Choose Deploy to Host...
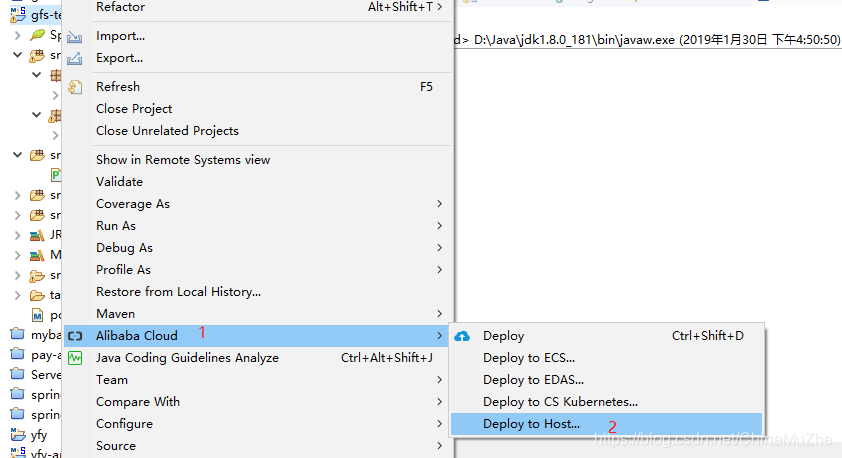The image size is (842, 458). (x=607, y=424)
